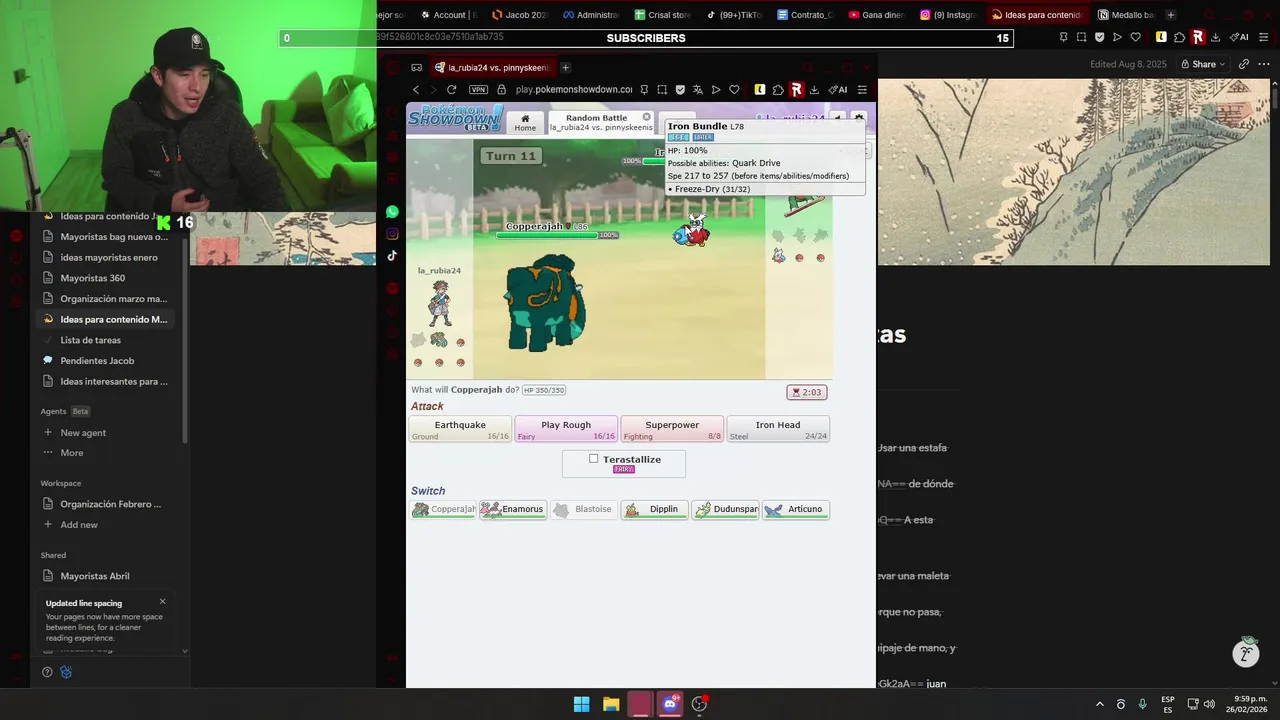The width and height of the screenshot is (1280, 720).
Task: Go back in the Showdown browser window
Action: coord(416,90)
